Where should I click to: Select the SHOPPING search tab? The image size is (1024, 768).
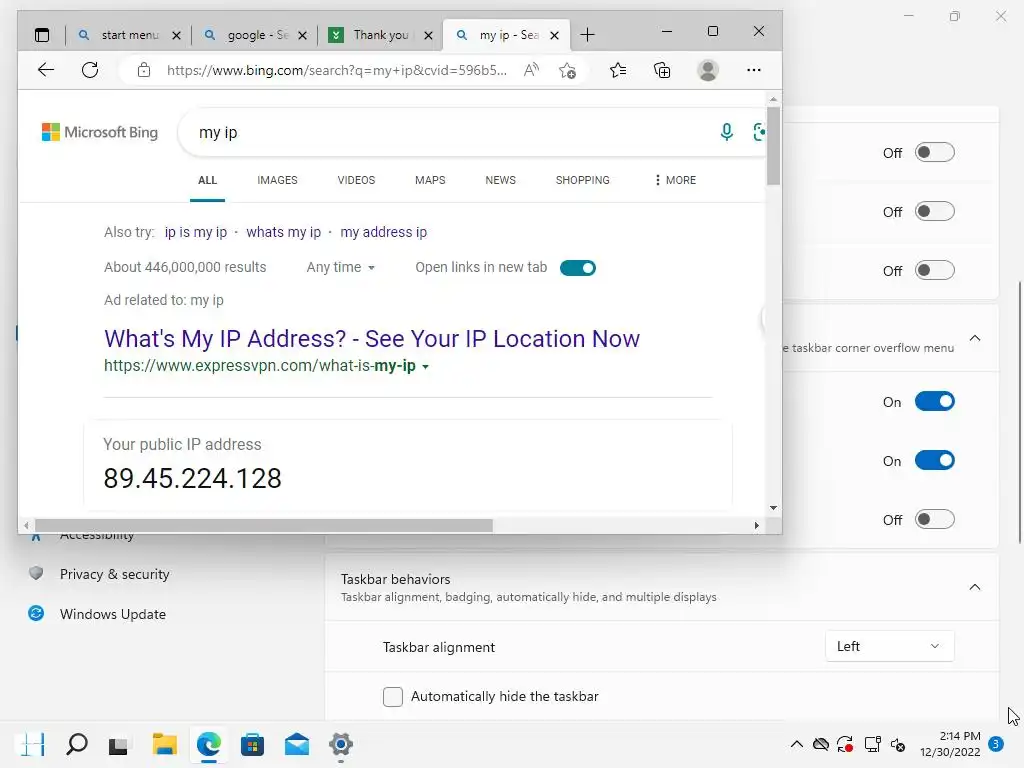[583, 180]
